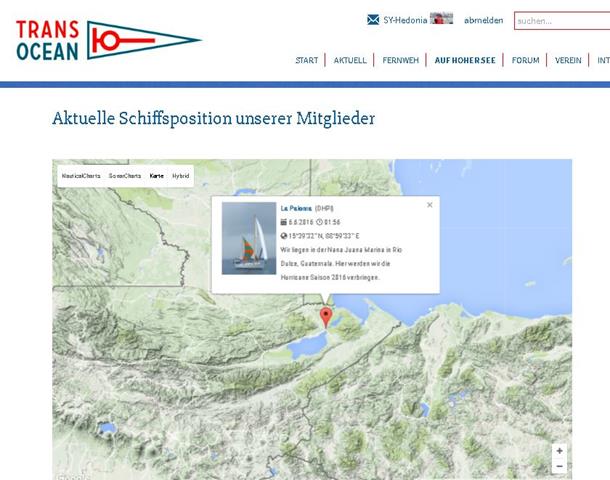Open the La Paloma ship link

[297, 207]
